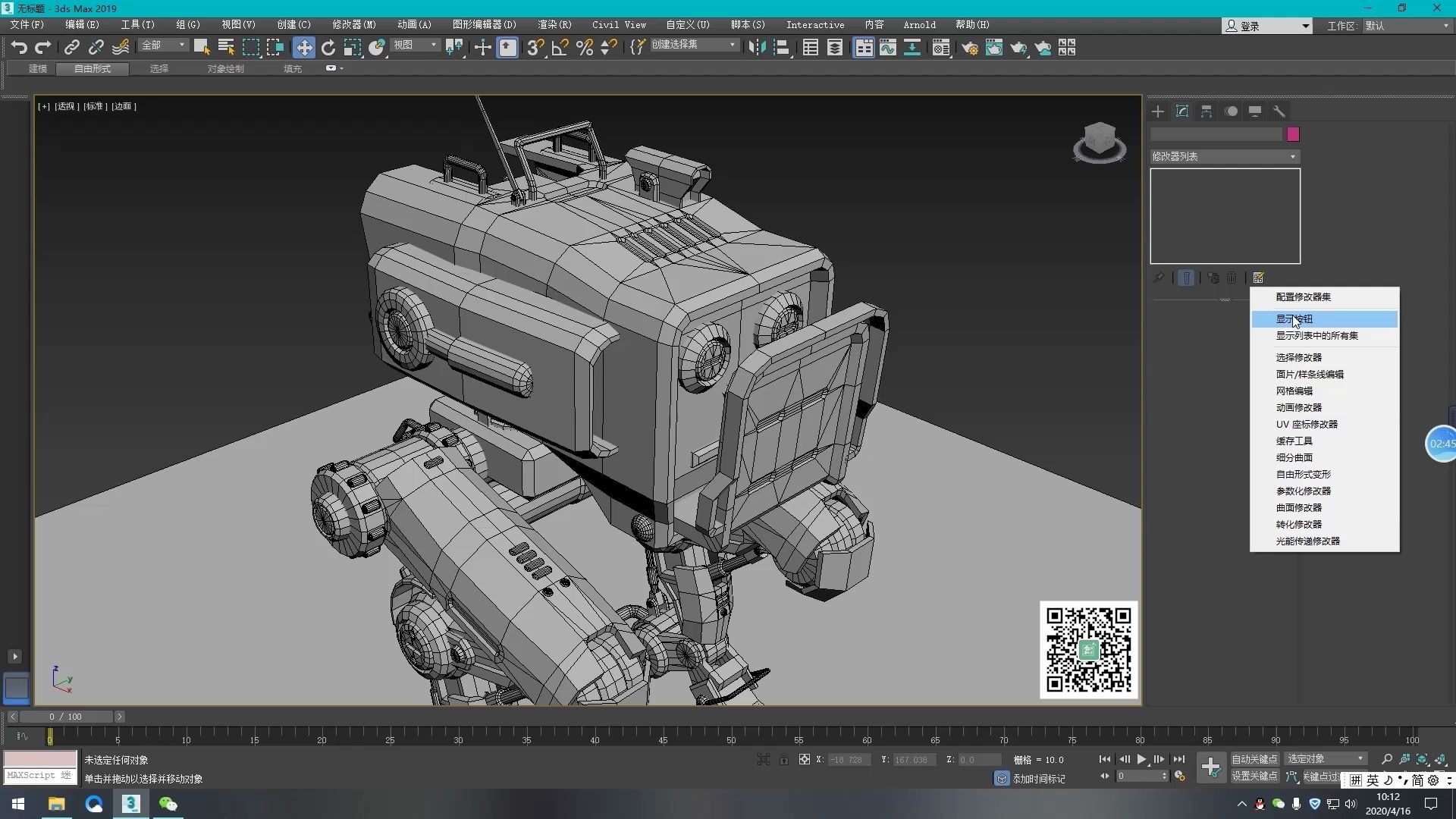Click the Select and Link chain icon
This screenshot has width=1456, height=819.
click(x=71, y=48)
